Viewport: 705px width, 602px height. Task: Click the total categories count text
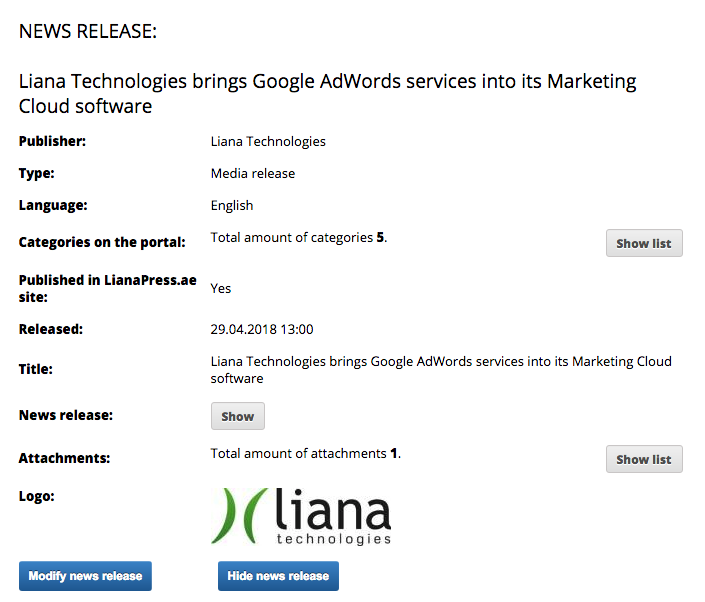coord(298,238)
